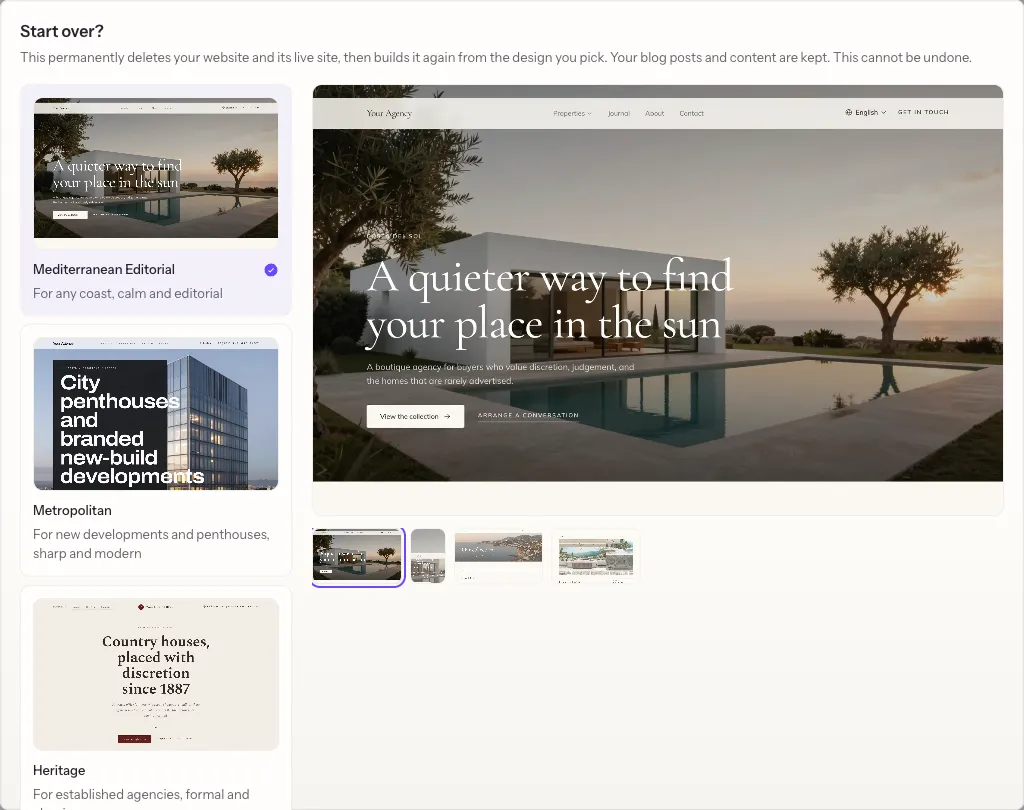The height and width of the screenshot is (810, 1024).
Task: Open About in the preview navigation
Action: [654, 114]
